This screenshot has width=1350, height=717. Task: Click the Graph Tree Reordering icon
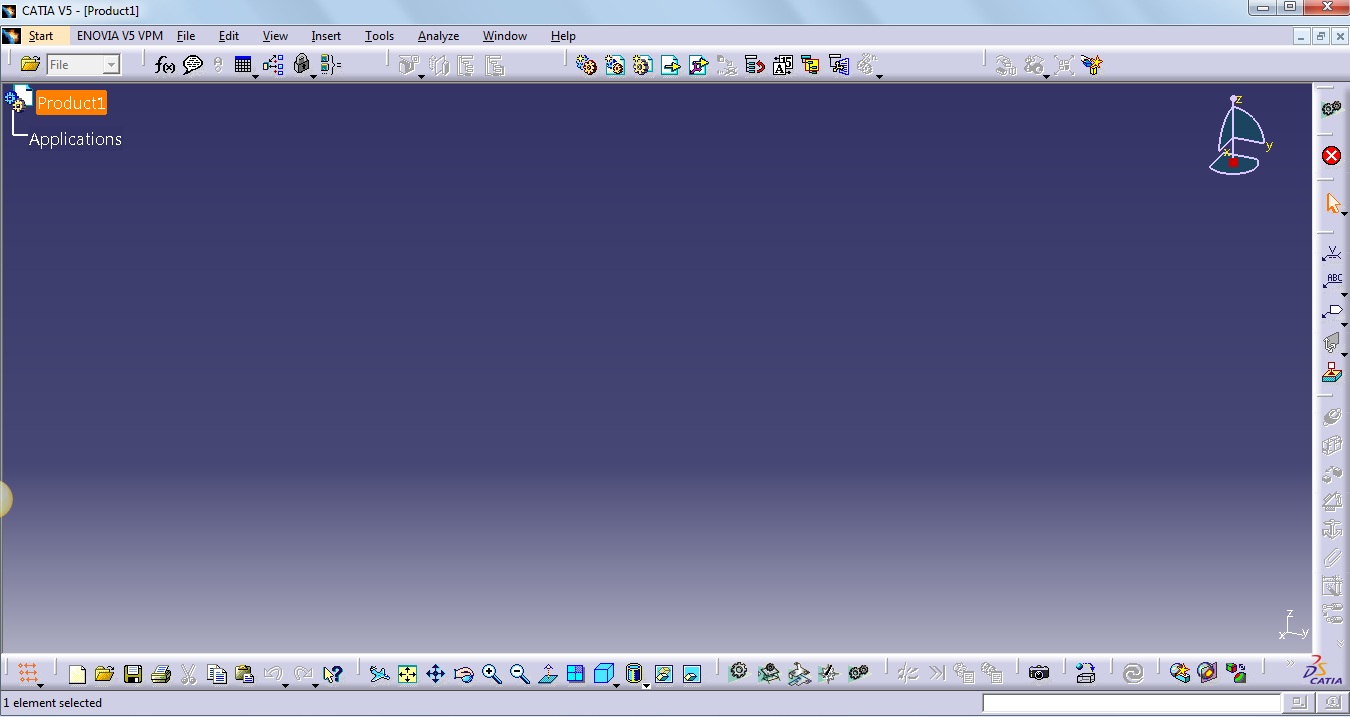pyautogui.click(x=755, y=65)
